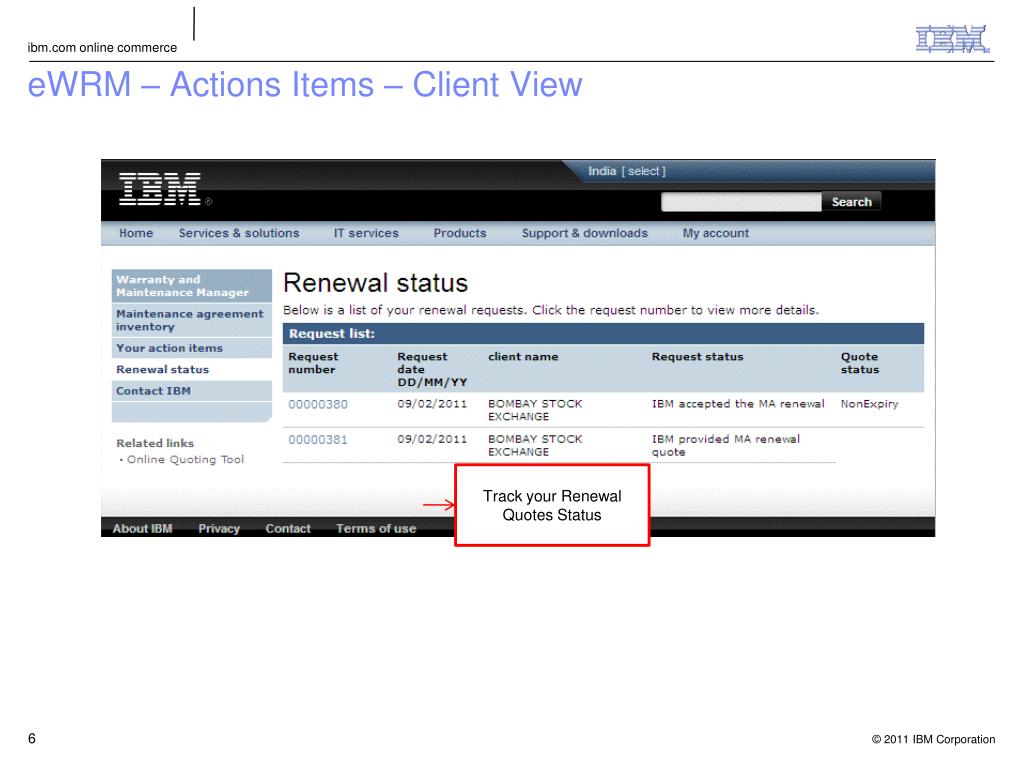Open request number 00000381
The height and width of the screenshot is (768, 1024).
click(318, 440)
